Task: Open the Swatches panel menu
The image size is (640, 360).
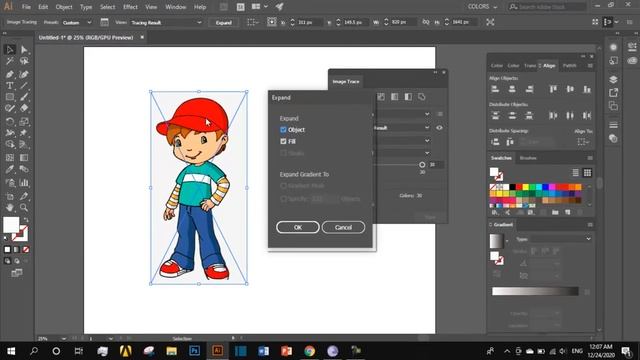Action: [590, 158]
